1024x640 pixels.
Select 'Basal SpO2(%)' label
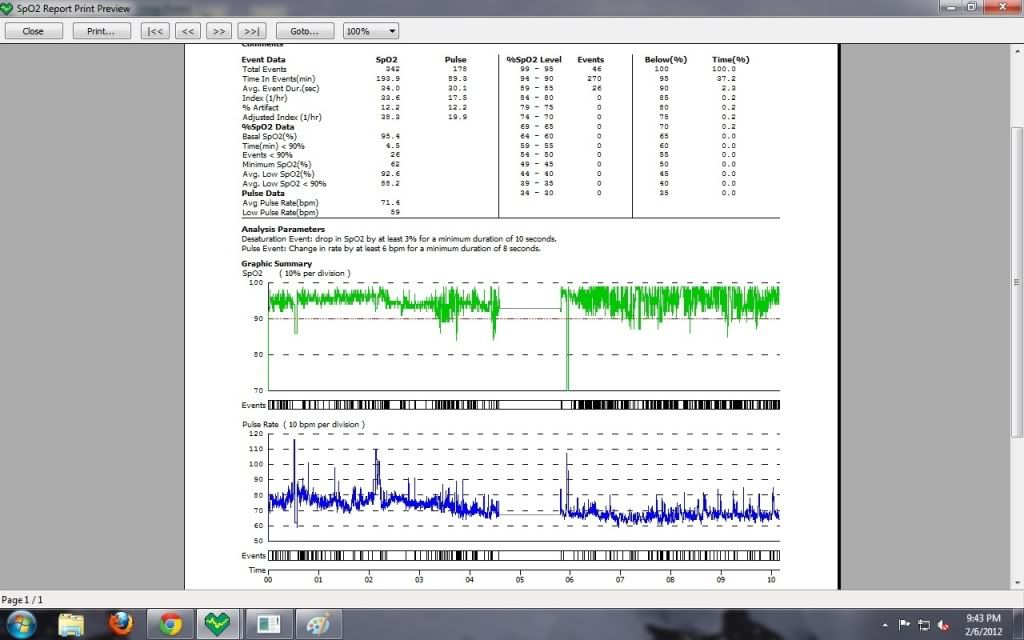point(269,136)
